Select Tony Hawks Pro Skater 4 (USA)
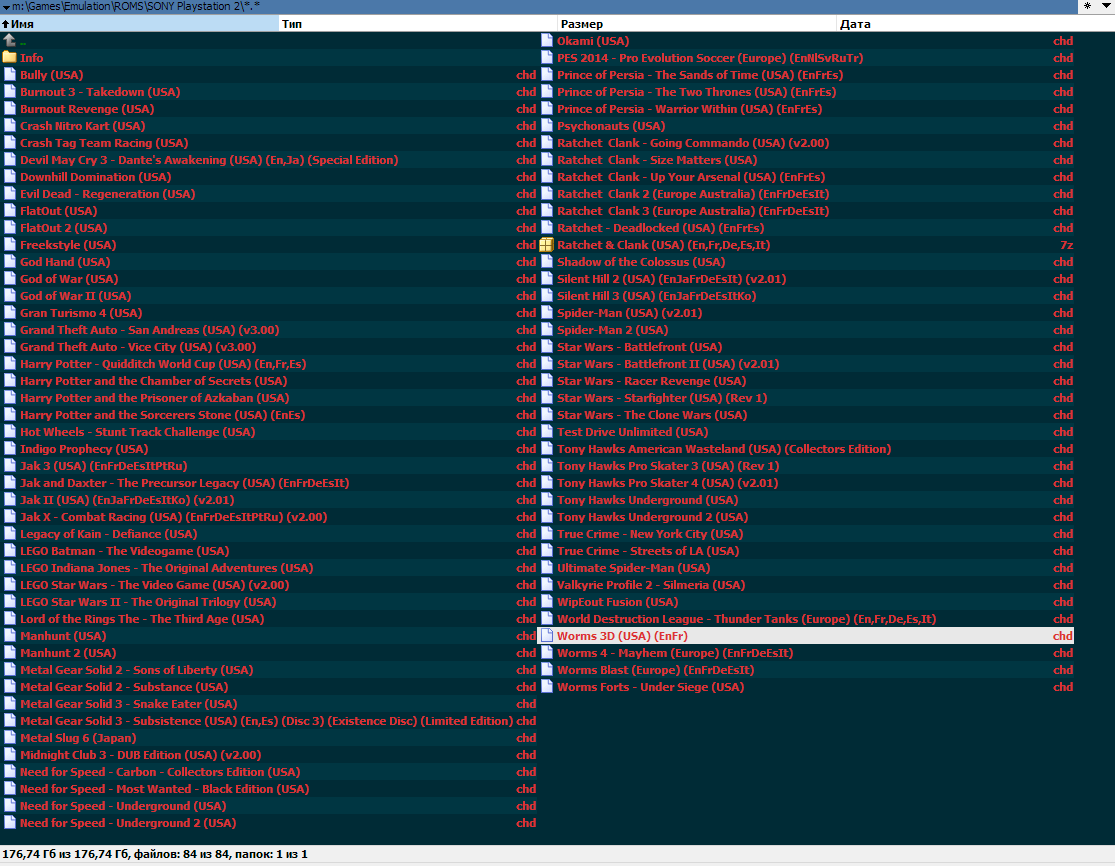The height and width of the screenshot is (866, 1115). click(x=667, y=483)
